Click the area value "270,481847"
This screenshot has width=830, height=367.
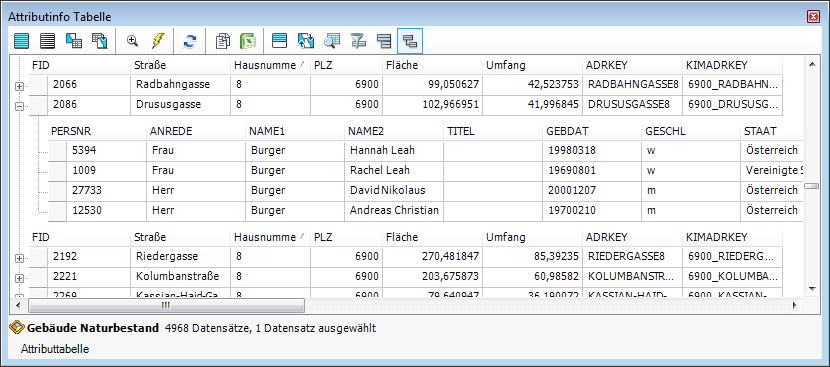pyautogui.click(x=432, y=257)
